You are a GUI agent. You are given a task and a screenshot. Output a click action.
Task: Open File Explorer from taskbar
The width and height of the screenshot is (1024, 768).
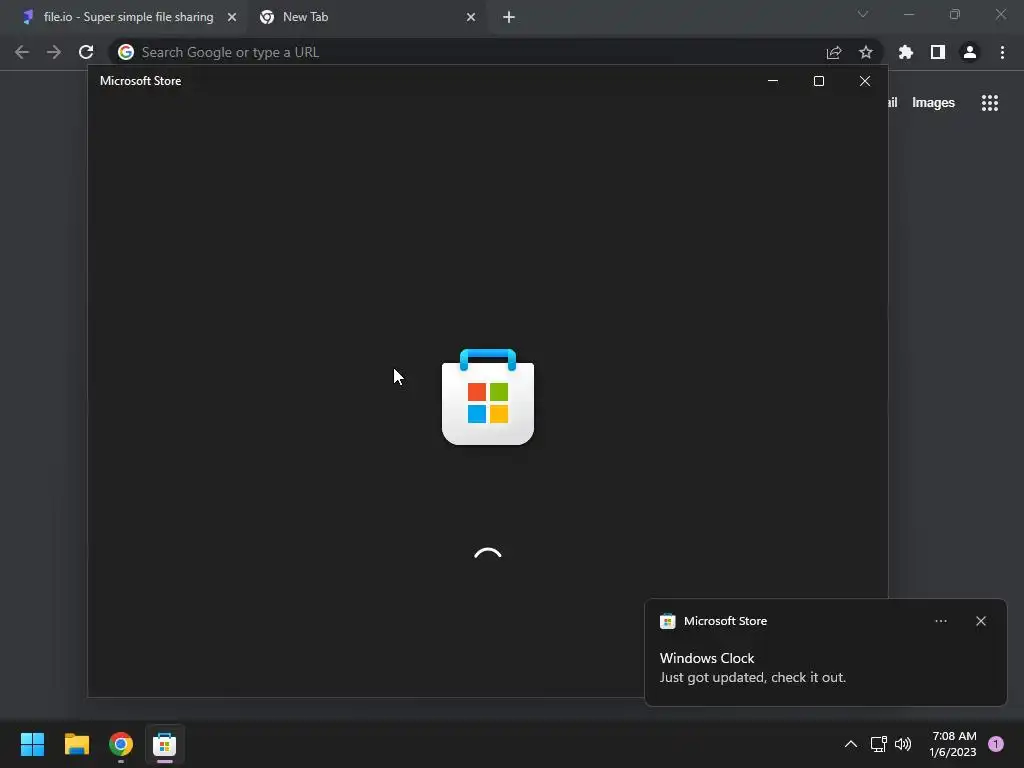[76, 744]
